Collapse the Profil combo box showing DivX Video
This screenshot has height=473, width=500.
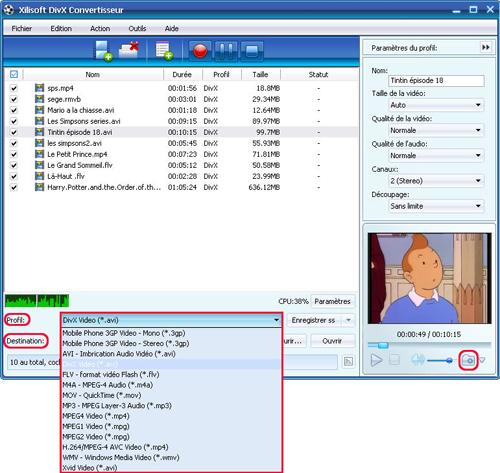171,320
